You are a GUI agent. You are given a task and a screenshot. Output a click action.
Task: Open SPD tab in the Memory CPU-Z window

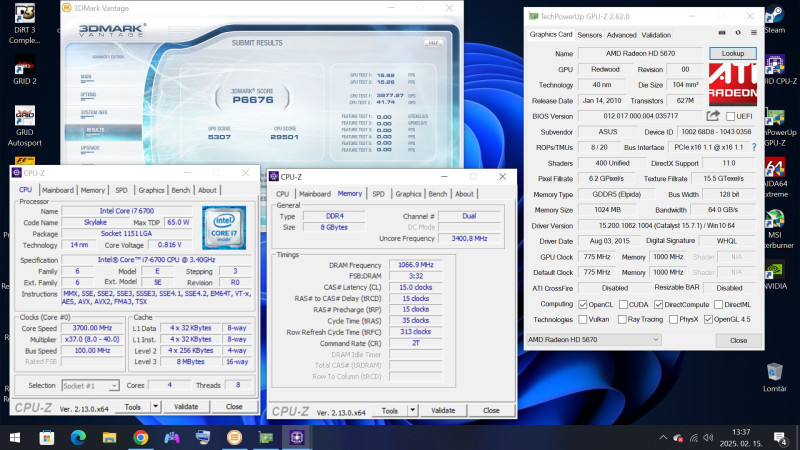(378, 194)
